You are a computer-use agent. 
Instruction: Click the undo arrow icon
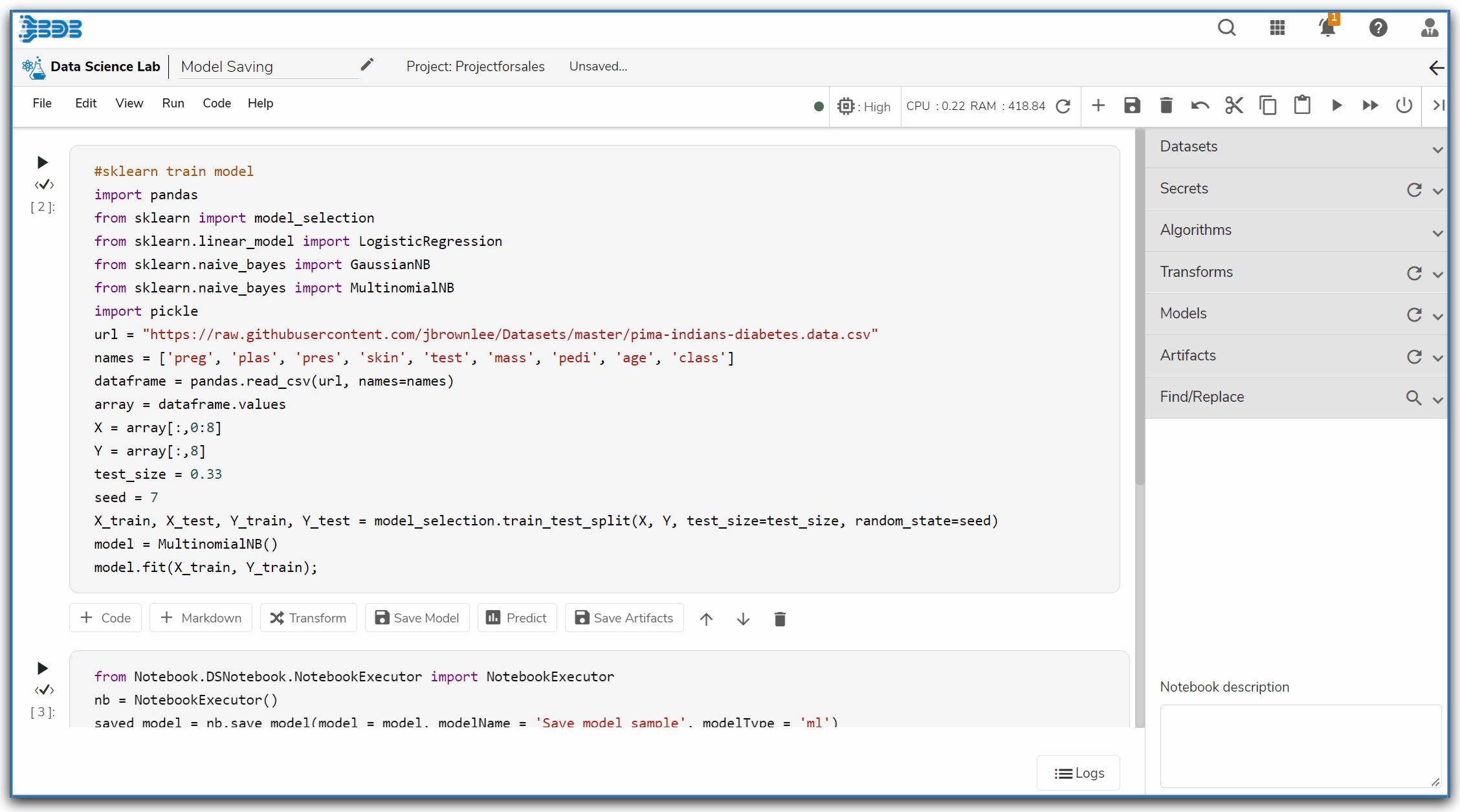(1200, 105)
